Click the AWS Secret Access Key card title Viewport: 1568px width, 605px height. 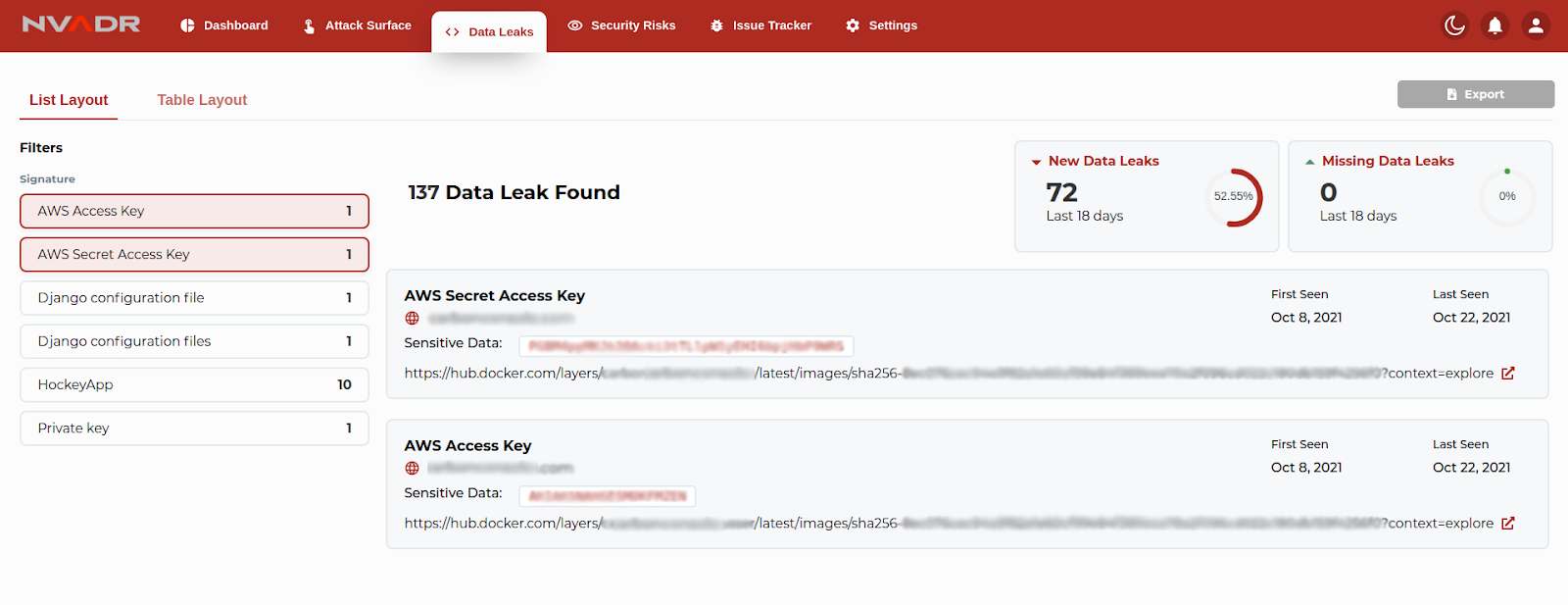495,296
